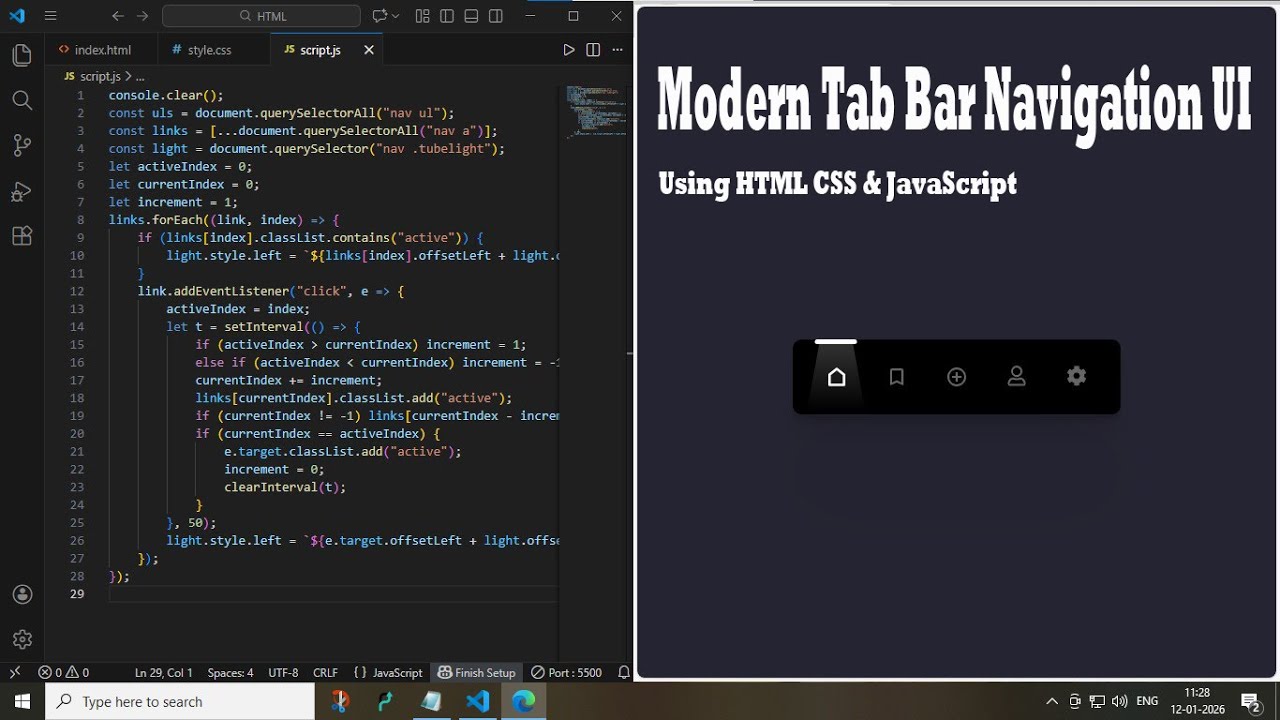Screen dimensions: 1280x720
Task: Run the current file with the play icon
Action: pos(569,50)
